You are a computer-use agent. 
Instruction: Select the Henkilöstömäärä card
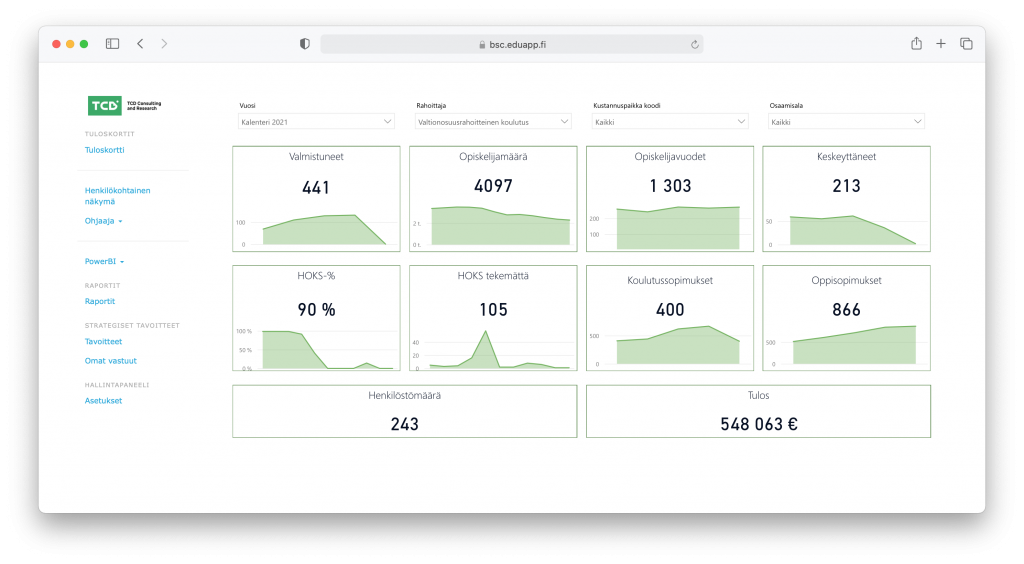[405, 411]
